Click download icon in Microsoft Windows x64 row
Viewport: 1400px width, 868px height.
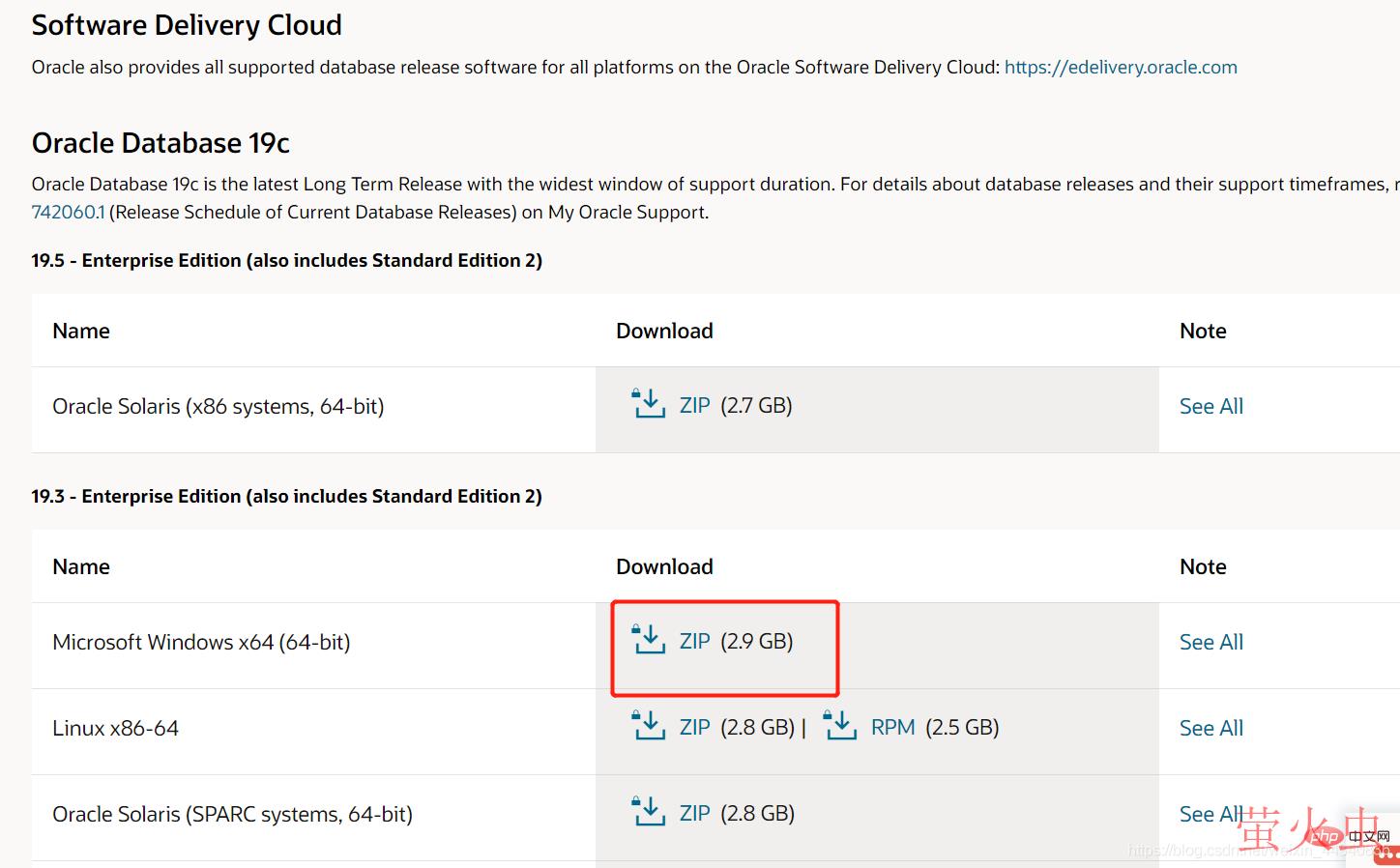(648, 640)
